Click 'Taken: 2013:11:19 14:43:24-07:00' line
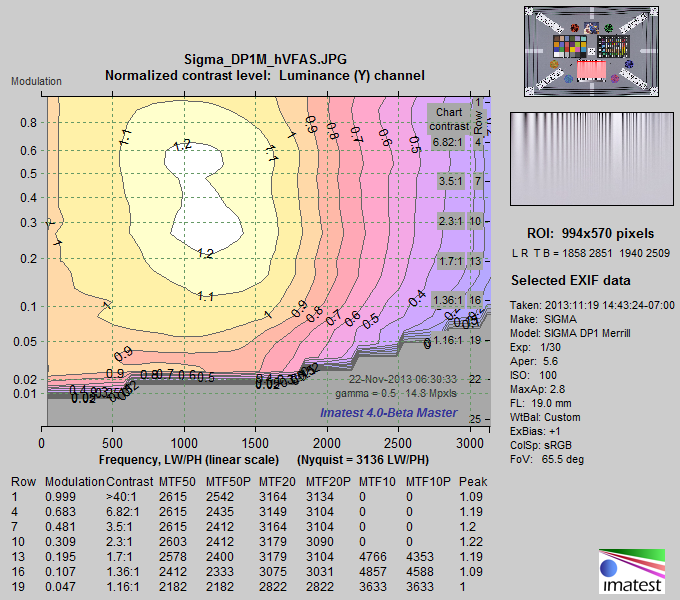Image resolution: width=680 pixels, height=600 pixels. [x=592, y=305]
